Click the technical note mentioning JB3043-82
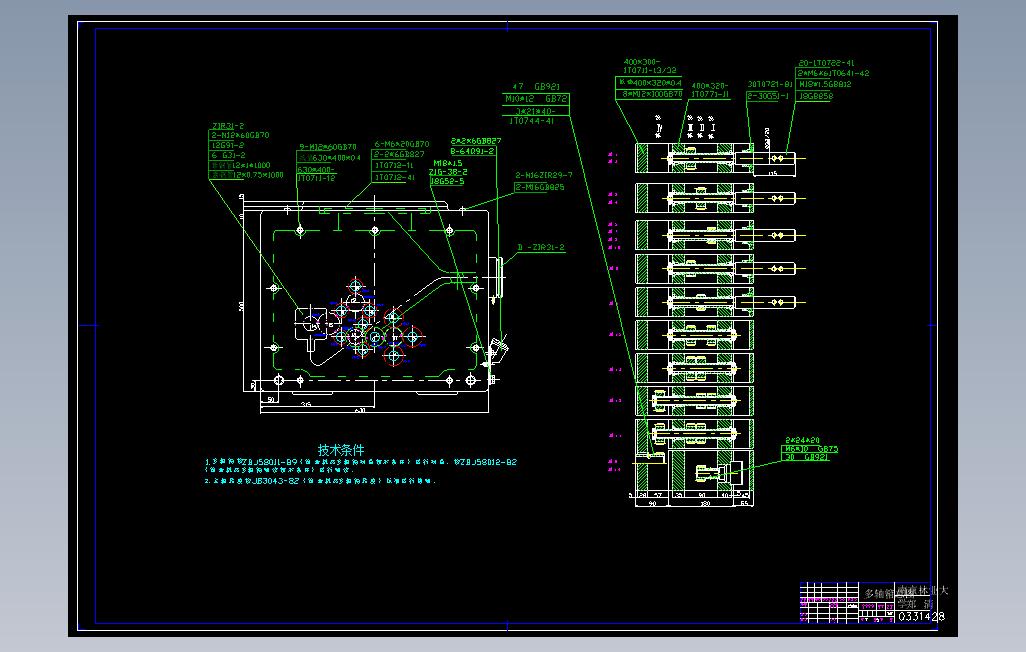This screenshot has width=1026, height=652. 320,481
